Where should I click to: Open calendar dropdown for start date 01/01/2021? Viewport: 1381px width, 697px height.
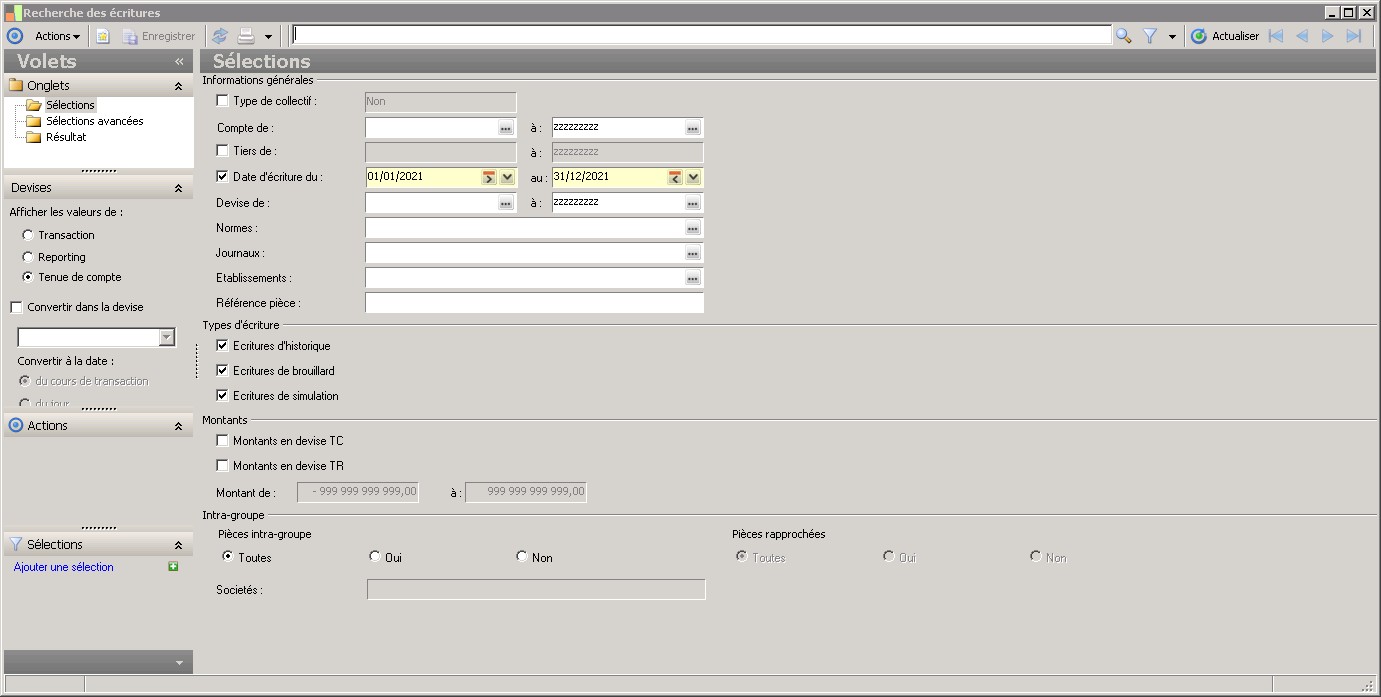click(507, 177)
